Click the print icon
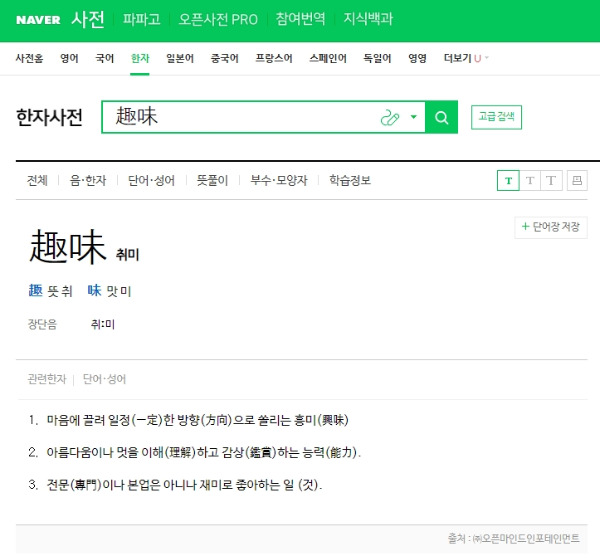 pyautogui.click(x=577, y=180)
